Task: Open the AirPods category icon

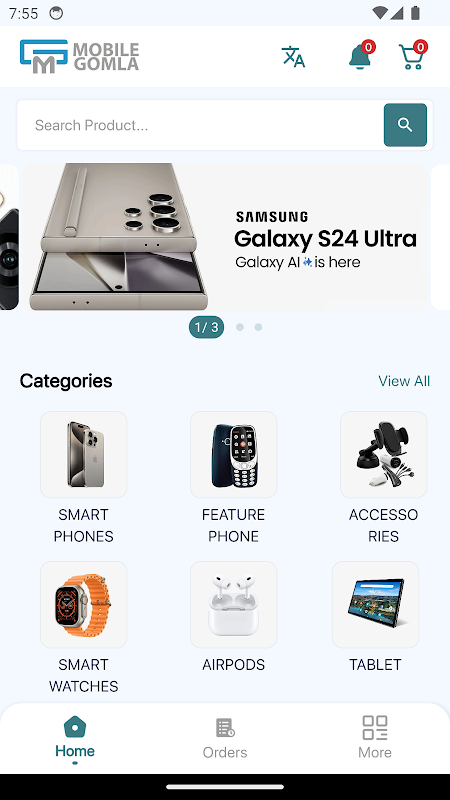Action: click(234, 605)
